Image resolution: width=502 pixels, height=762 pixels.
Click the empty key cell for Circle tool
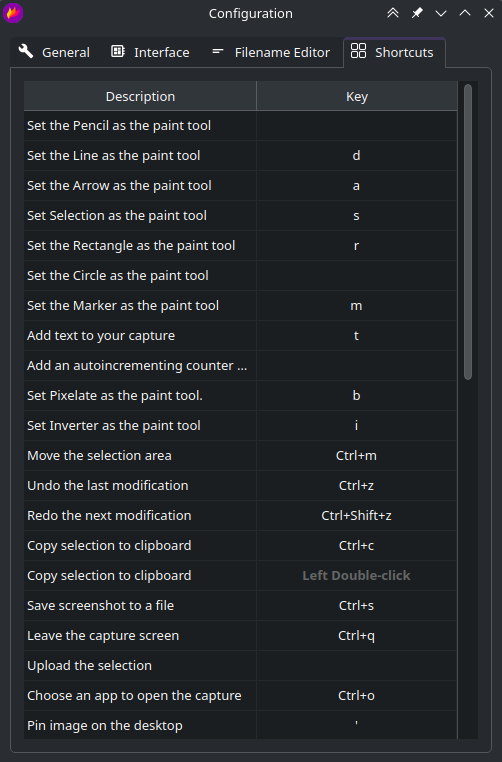(357, 276)
